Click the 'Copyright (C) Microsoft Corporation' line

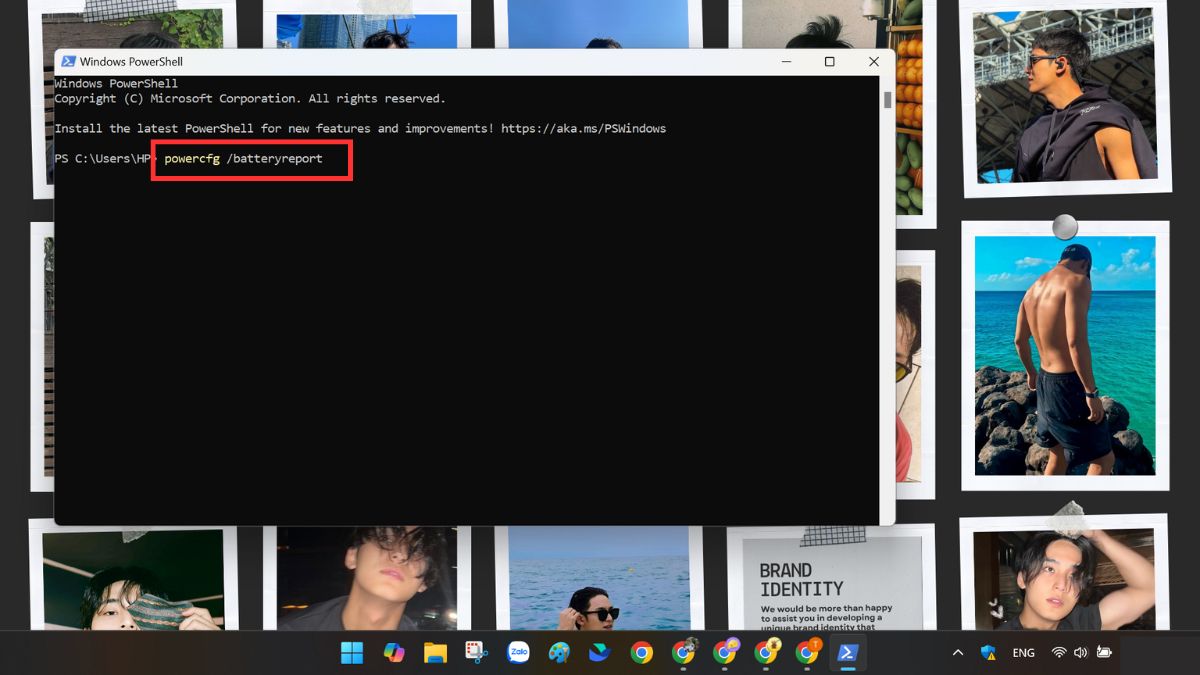point(250,99)
